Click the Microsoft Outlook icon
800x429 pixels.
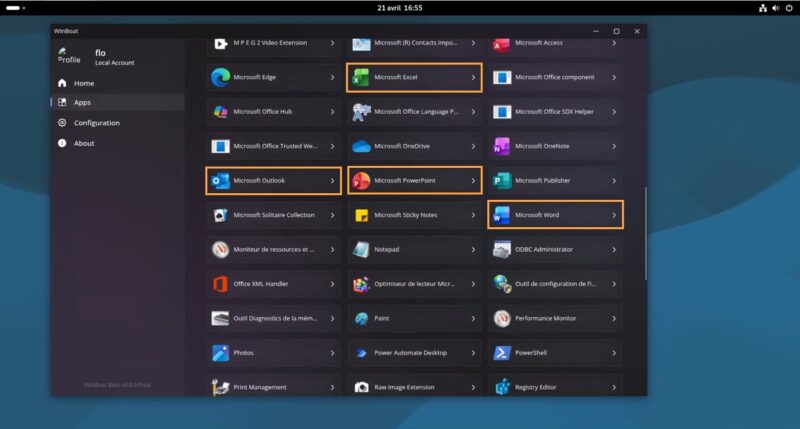[x=220, y=181]
